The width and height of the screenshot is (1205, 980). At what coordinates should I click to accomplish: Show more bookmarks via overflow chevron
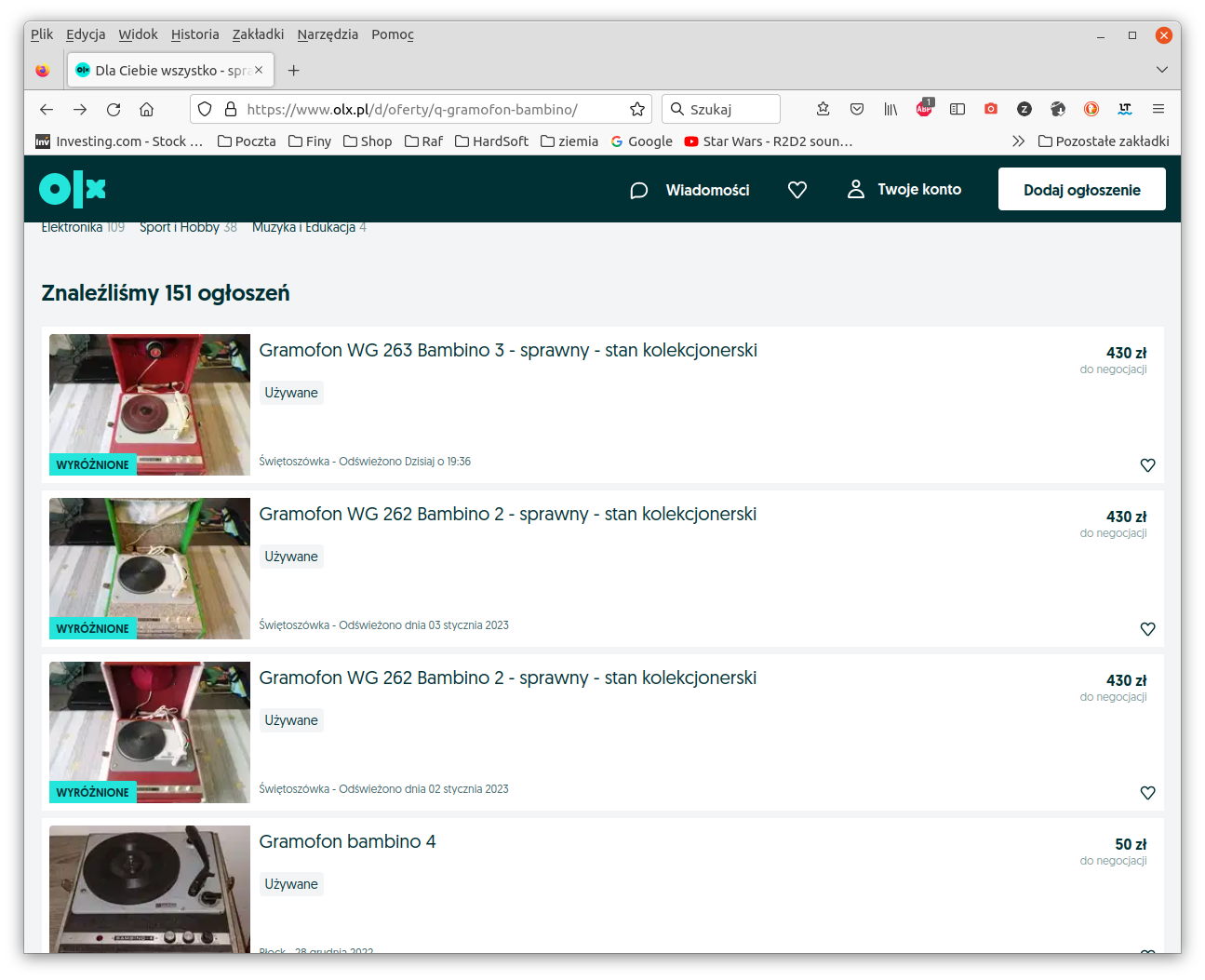[x=1018, y=141]
